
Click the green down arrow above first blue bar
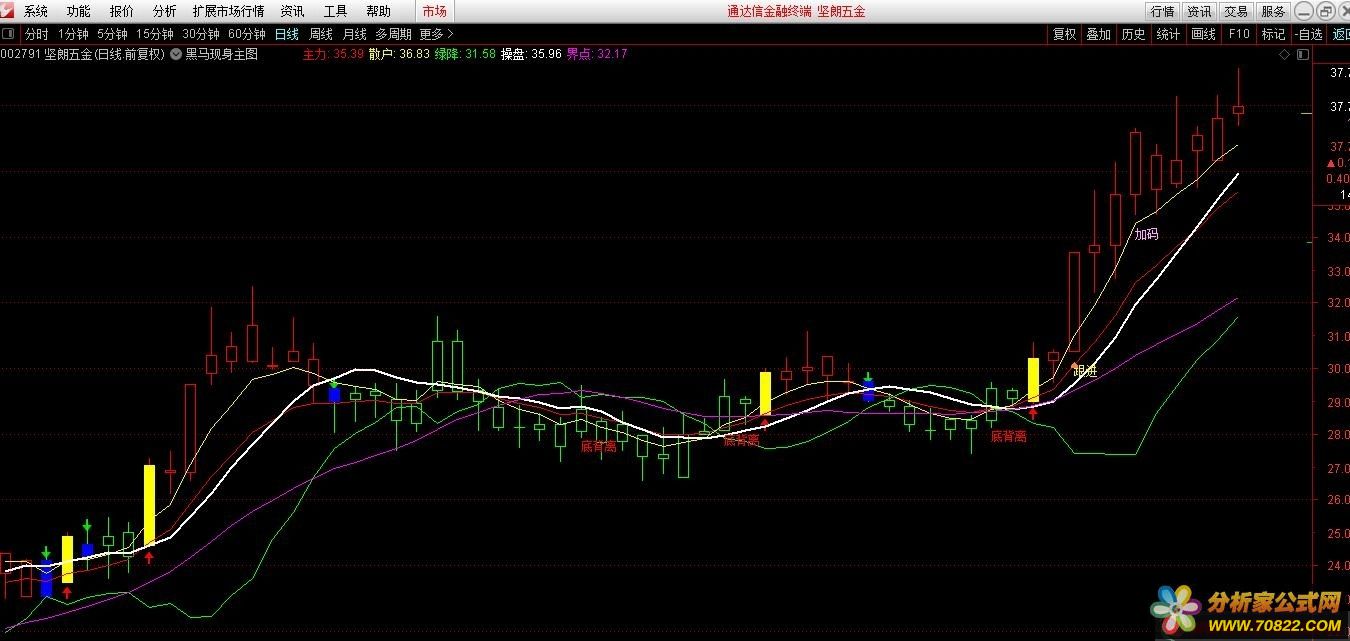46,552
